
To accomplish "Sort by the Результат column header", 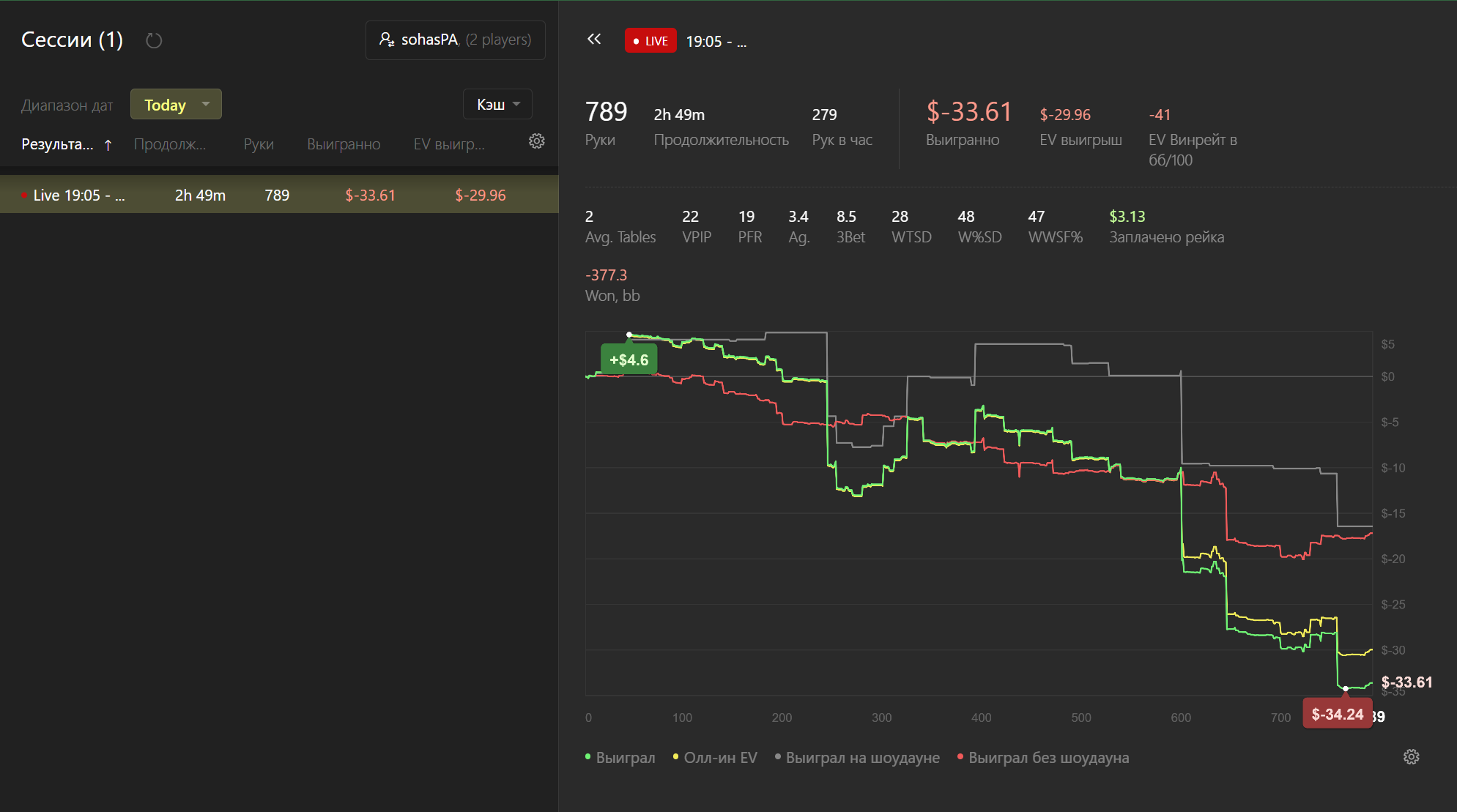I will click(x=57, y=144).
